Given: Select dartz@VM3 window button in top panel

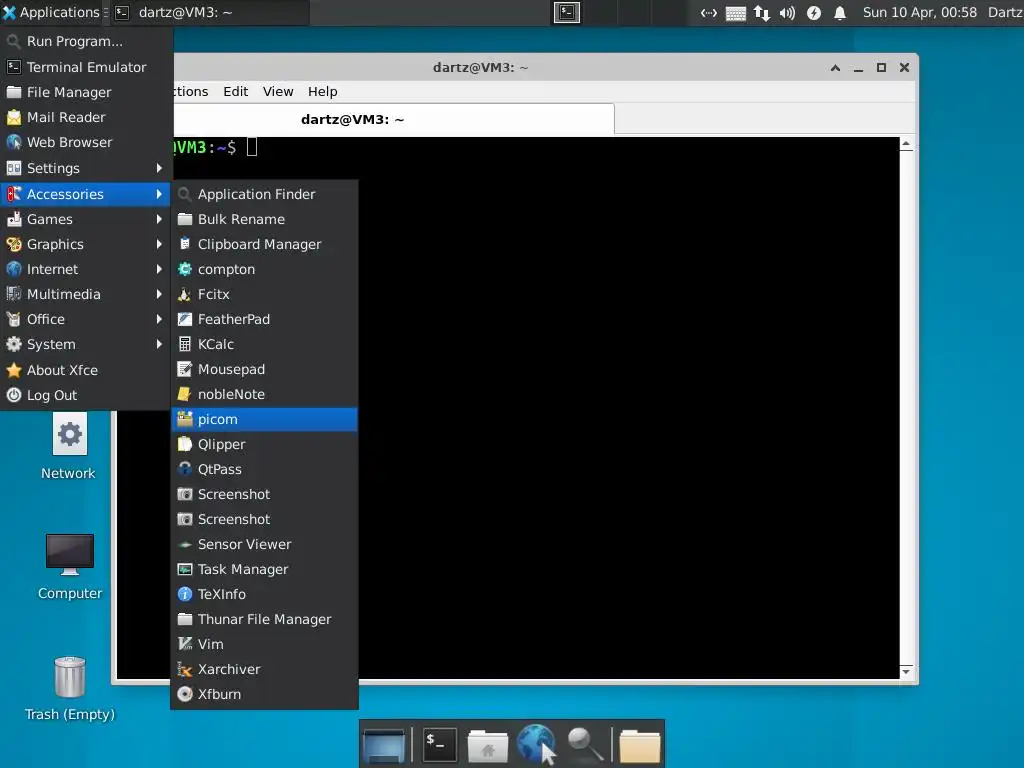Looking at the screenshot, I should pyautogui.click(x=209, y=12).
